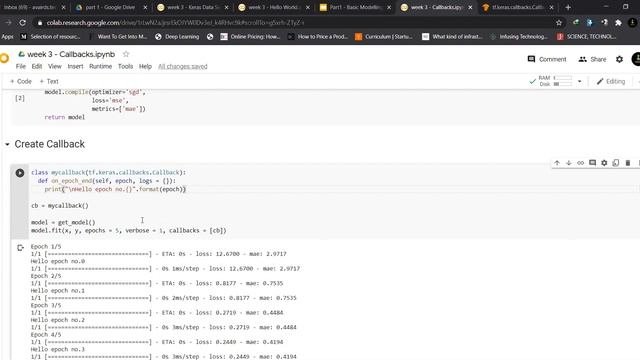
Task: Open the File menu
Action: click(21, 67)
